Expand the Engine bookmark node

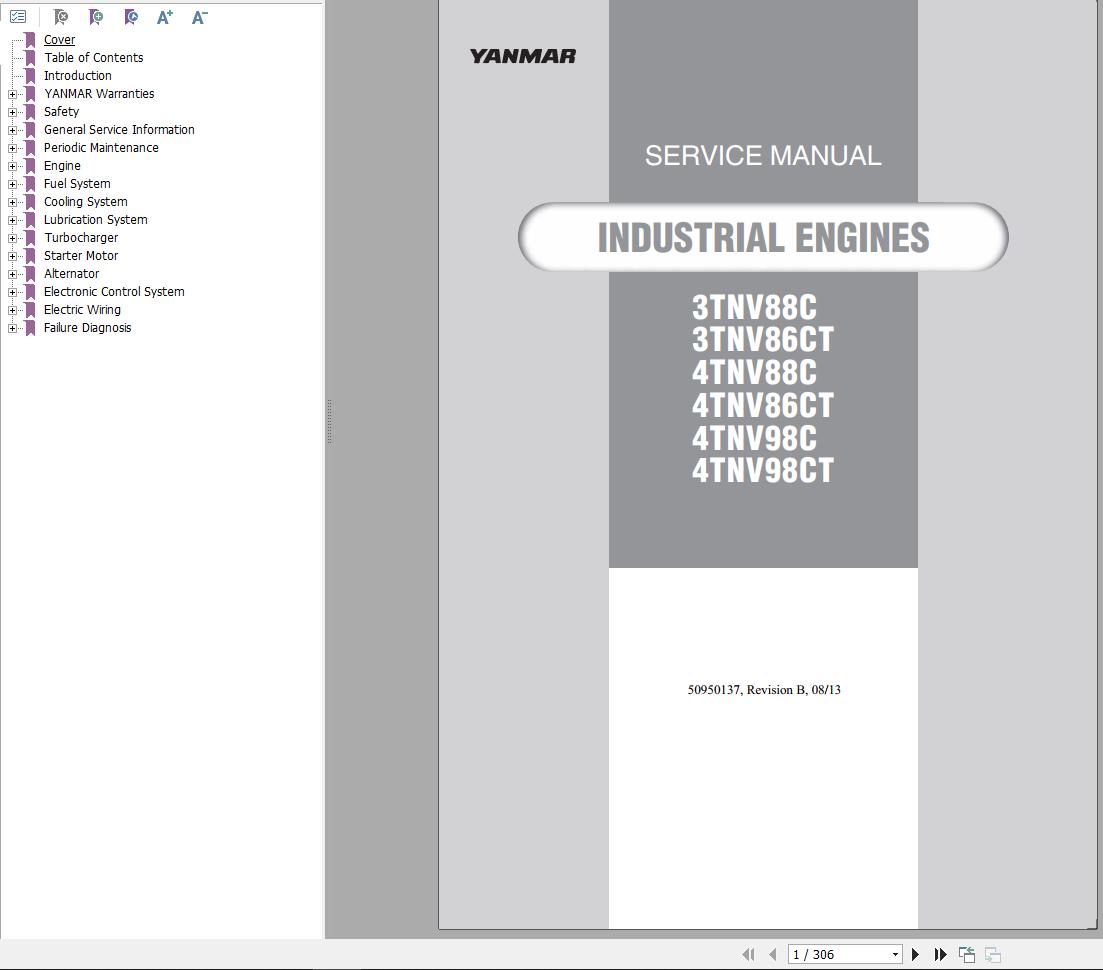(12, 167)
